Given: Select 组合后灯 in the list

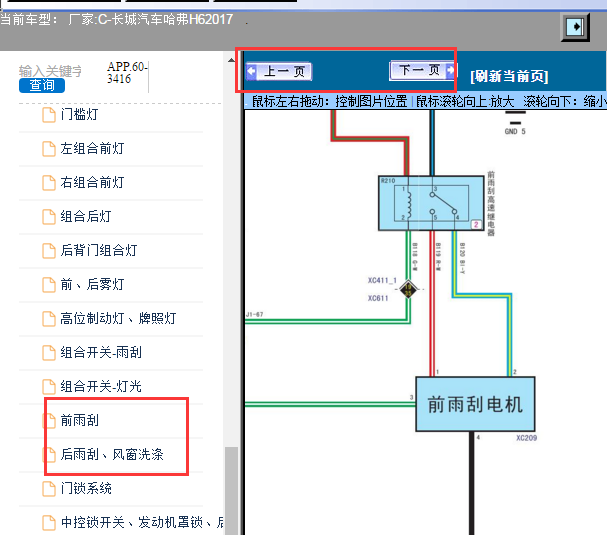Looking at the screenshot, I should (x=86, y=216).
